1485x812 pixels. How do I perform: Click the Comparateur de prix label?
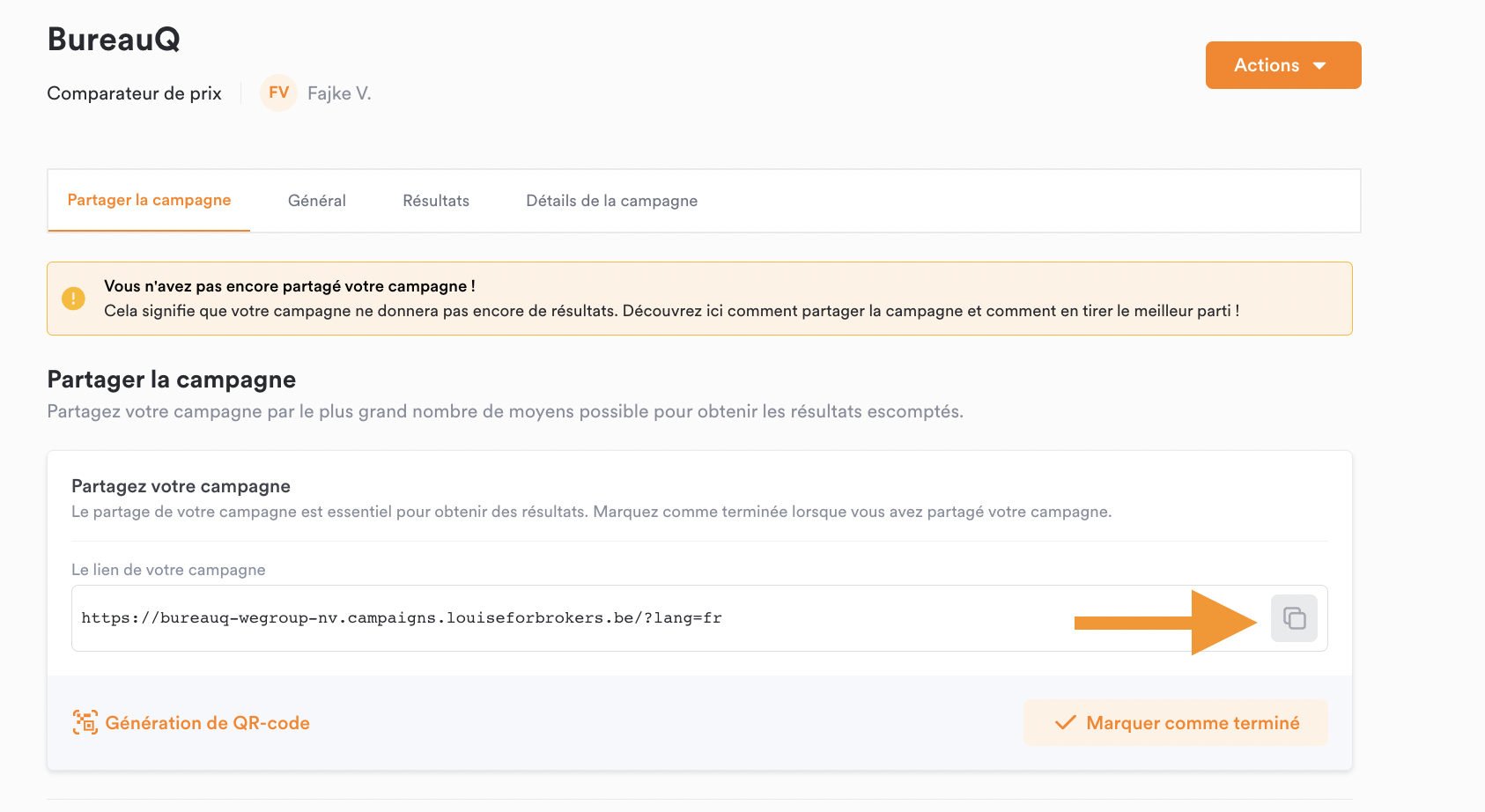[x=134, y=93]
